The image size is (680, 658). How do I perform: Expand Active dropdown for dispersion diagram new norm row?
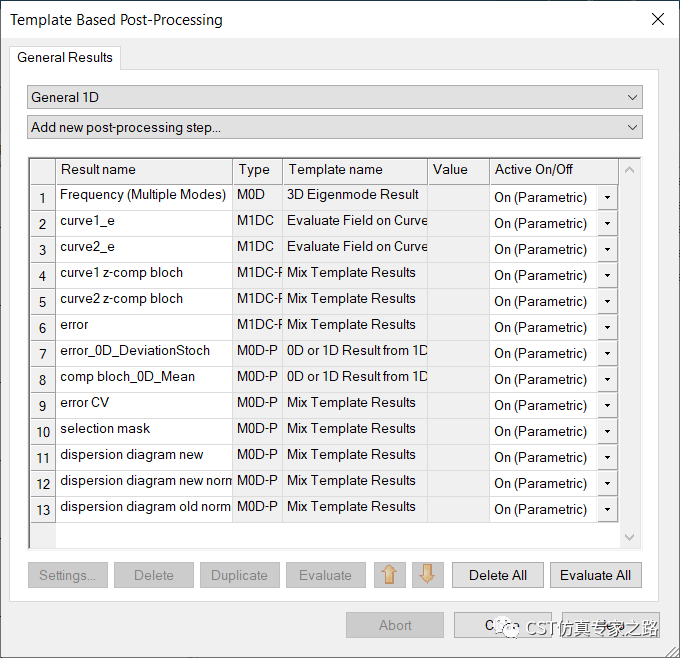click(607, 484)
